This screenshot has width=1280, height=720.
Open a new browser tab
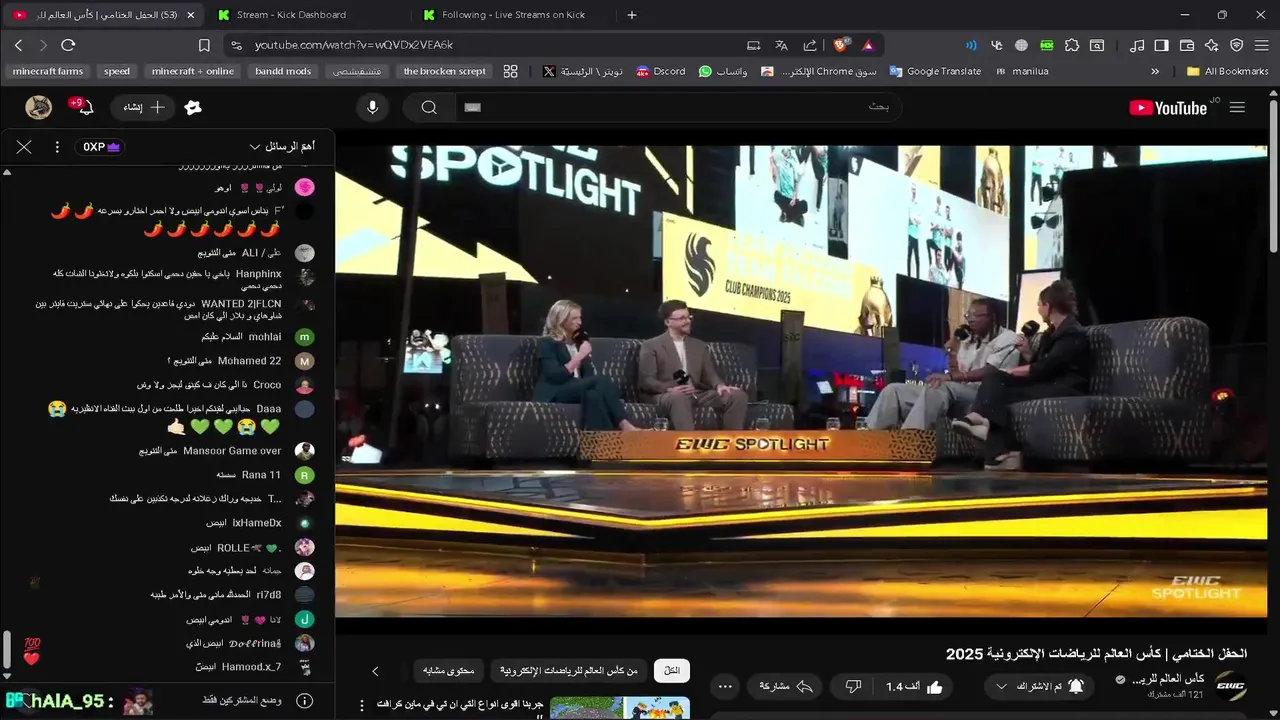[x=631, y=15]
